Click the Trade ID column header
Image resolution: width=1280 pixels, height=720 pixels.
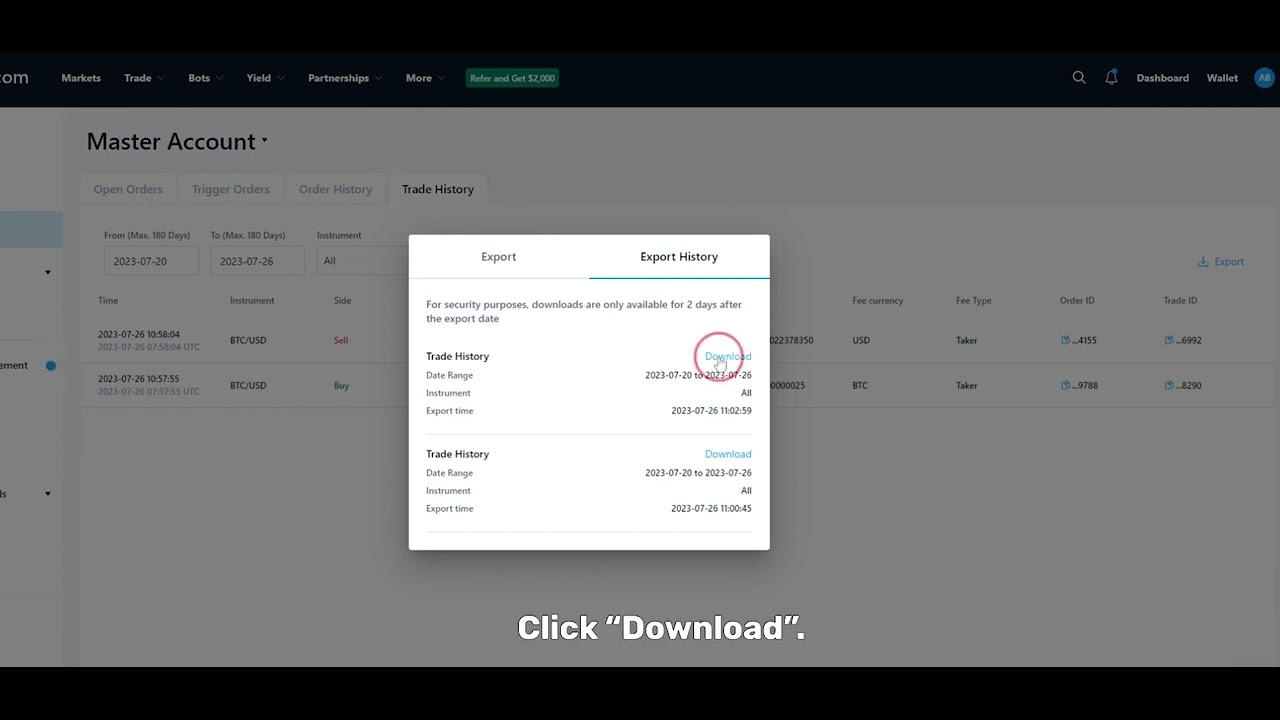tap(1180, 300)
